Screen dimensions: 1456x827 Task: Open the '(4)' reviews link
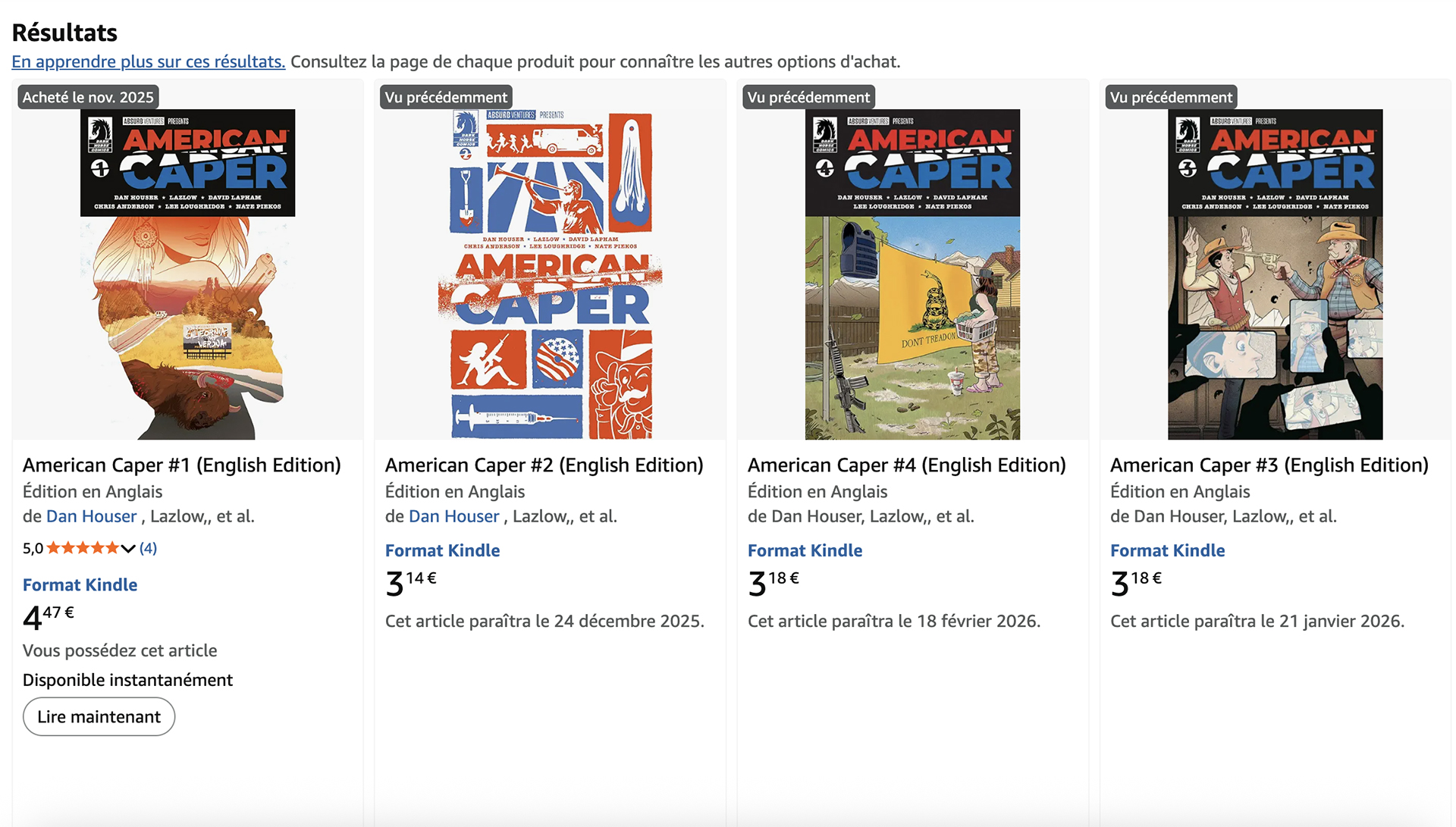[x=149, y=548]
